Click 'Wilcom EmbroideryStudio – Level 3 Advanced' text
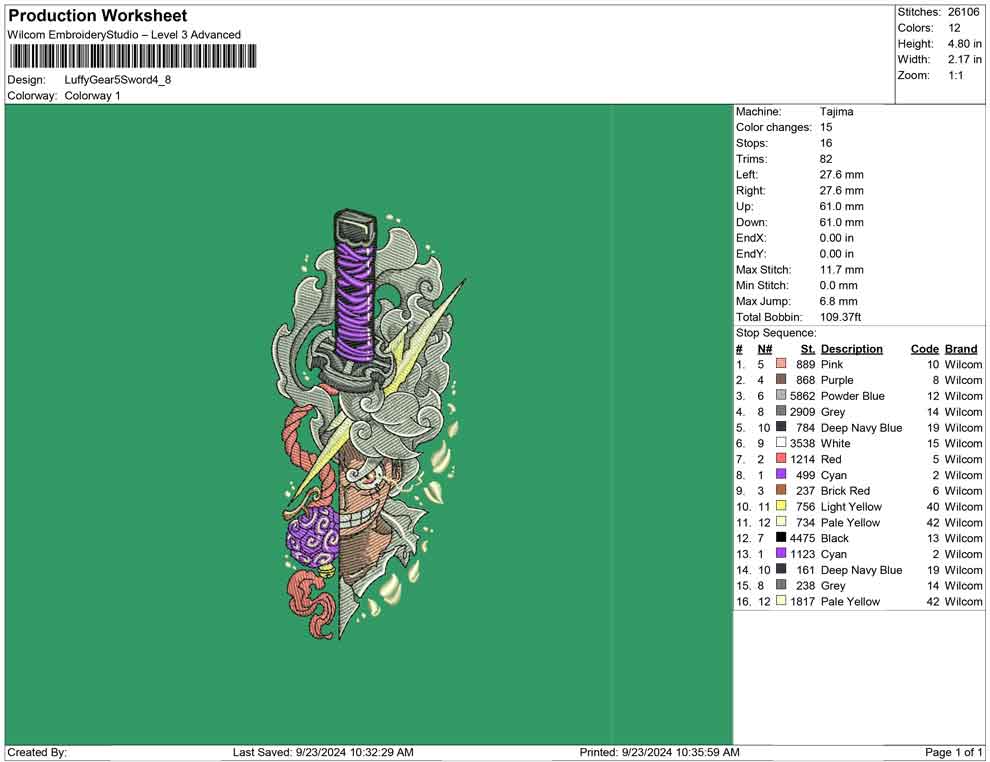This screenshot has height=762, width=990. click(x=124, y=35)
